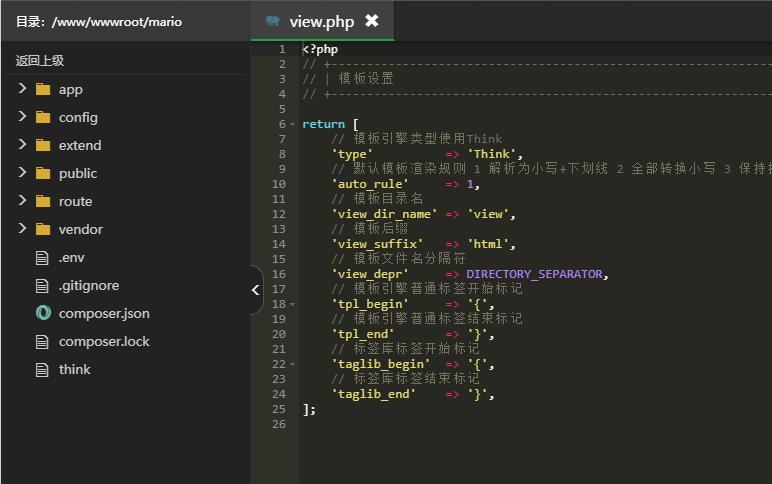Expand the extend folder chevron
Screen dimensions: 772x484
pos(22,144)
